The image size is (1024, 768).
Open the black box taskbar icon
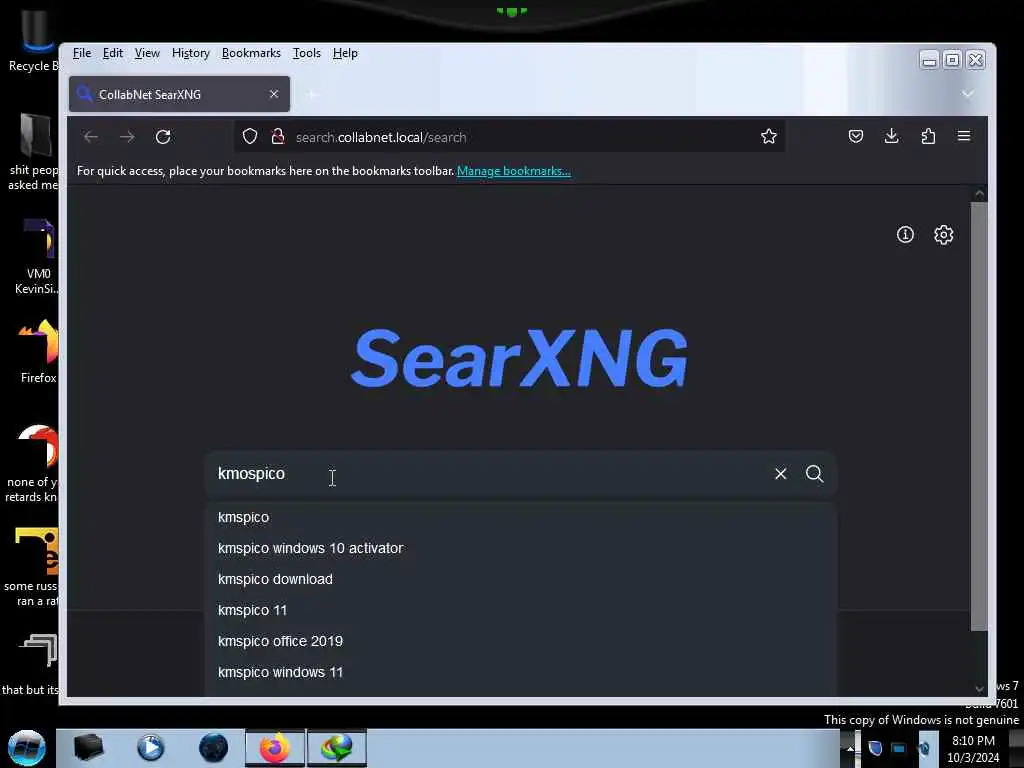[88, 748]
